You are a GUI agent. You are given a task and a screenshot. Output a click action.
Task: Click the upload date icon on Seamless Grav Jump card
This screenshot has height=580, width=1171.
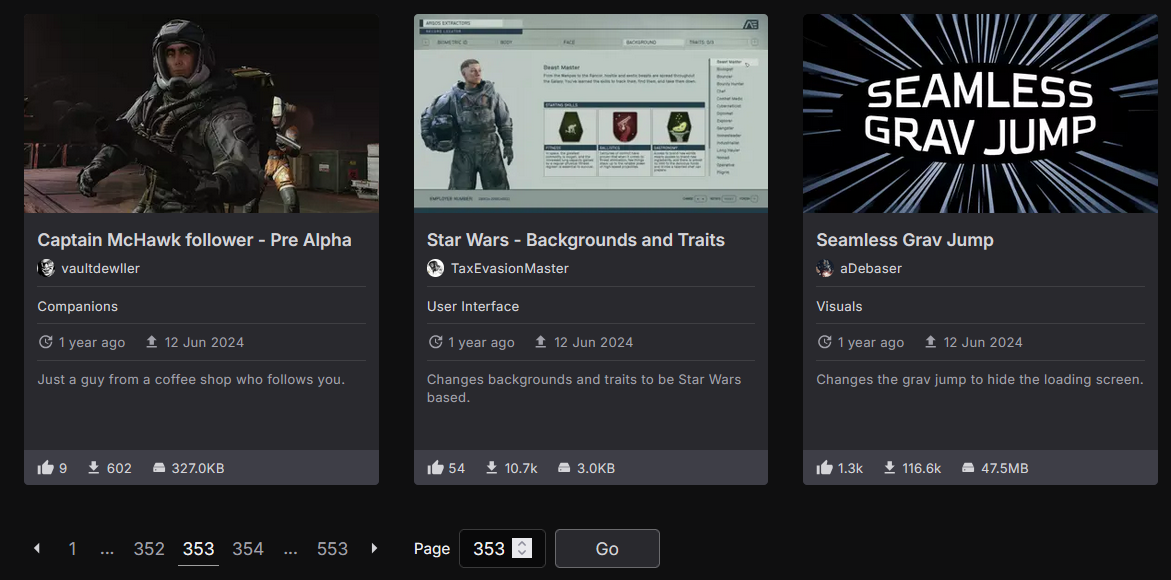[931, 342]
